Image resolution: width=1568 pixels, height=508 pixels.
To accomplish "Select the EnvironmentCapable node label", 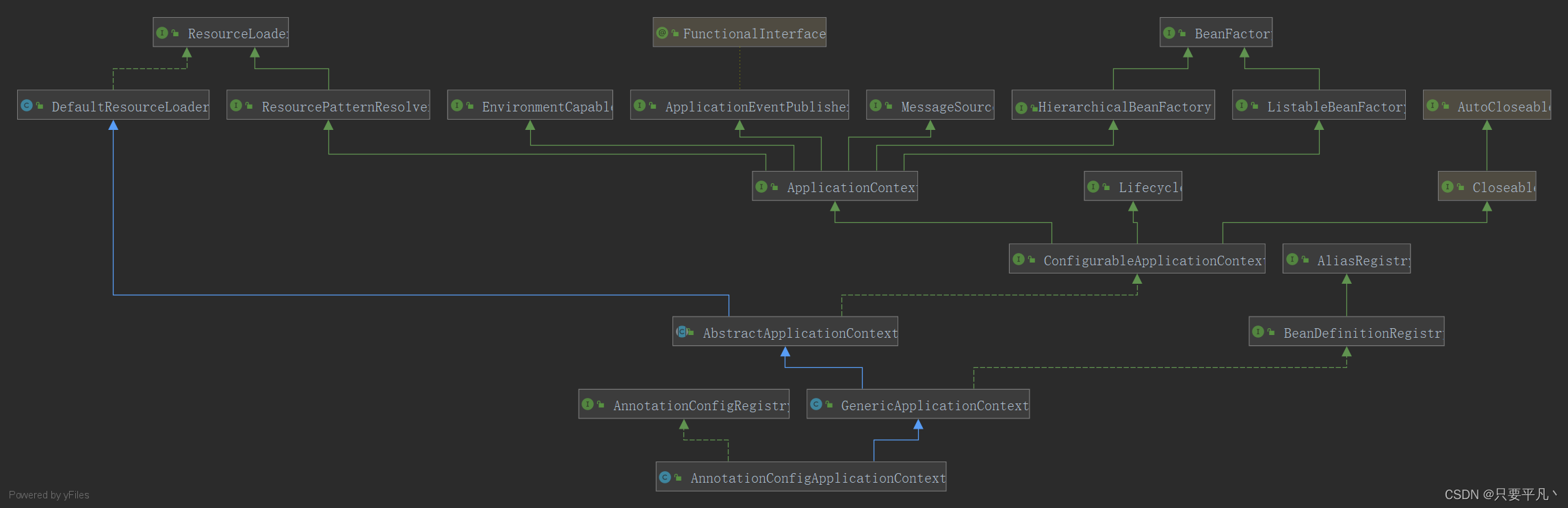I will click(x=547, y=107).
